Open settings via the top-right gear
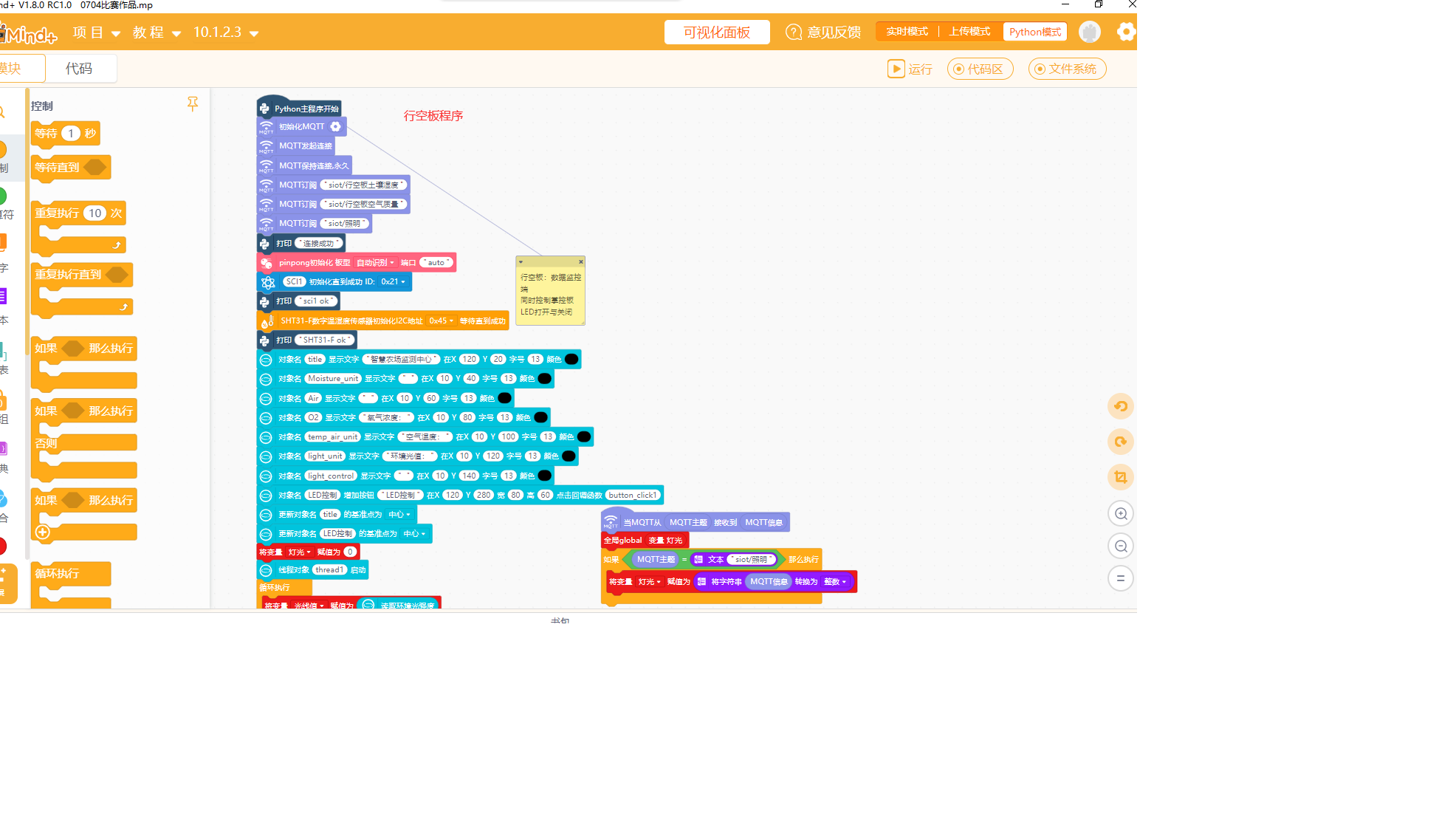1456x836 pixels. pyautogui.click(x=1126, y=32)
